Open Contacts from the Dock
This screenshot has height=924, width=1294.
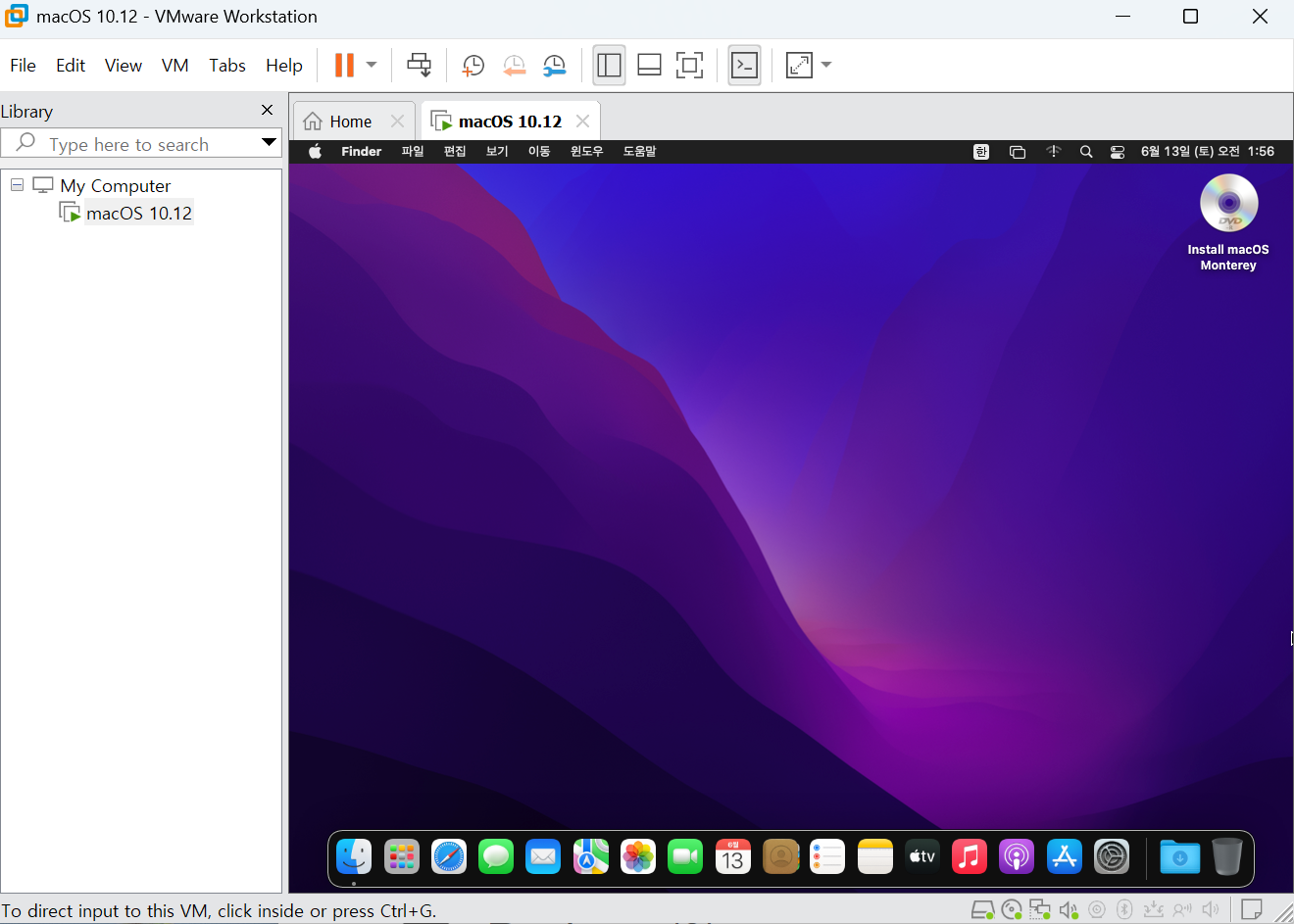(x=780, y=857)
